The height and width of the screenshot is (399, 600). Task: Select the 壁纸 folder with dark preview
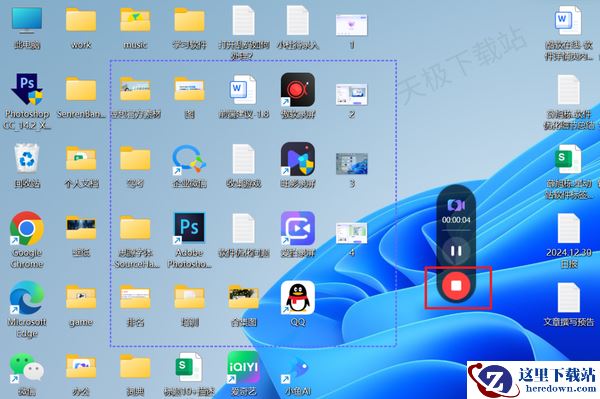tap(81, 228)
